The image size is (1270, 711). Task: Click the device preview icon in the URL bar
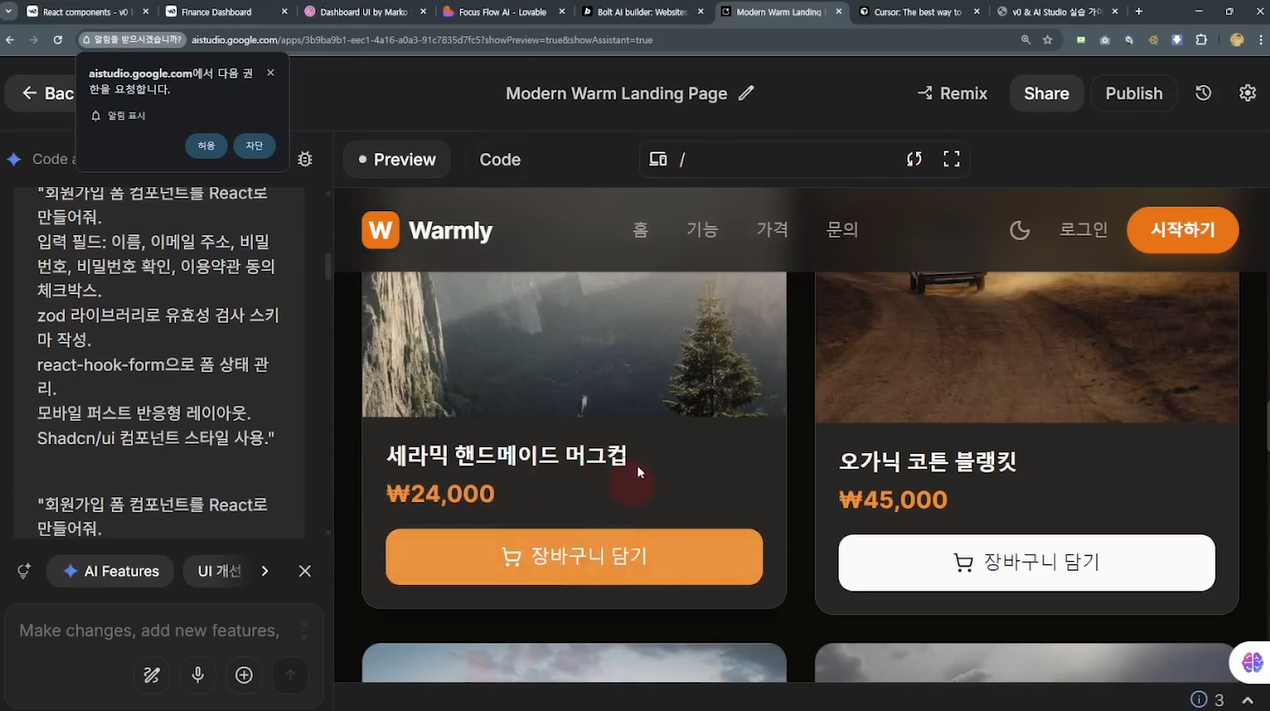(x=658, y=159)
